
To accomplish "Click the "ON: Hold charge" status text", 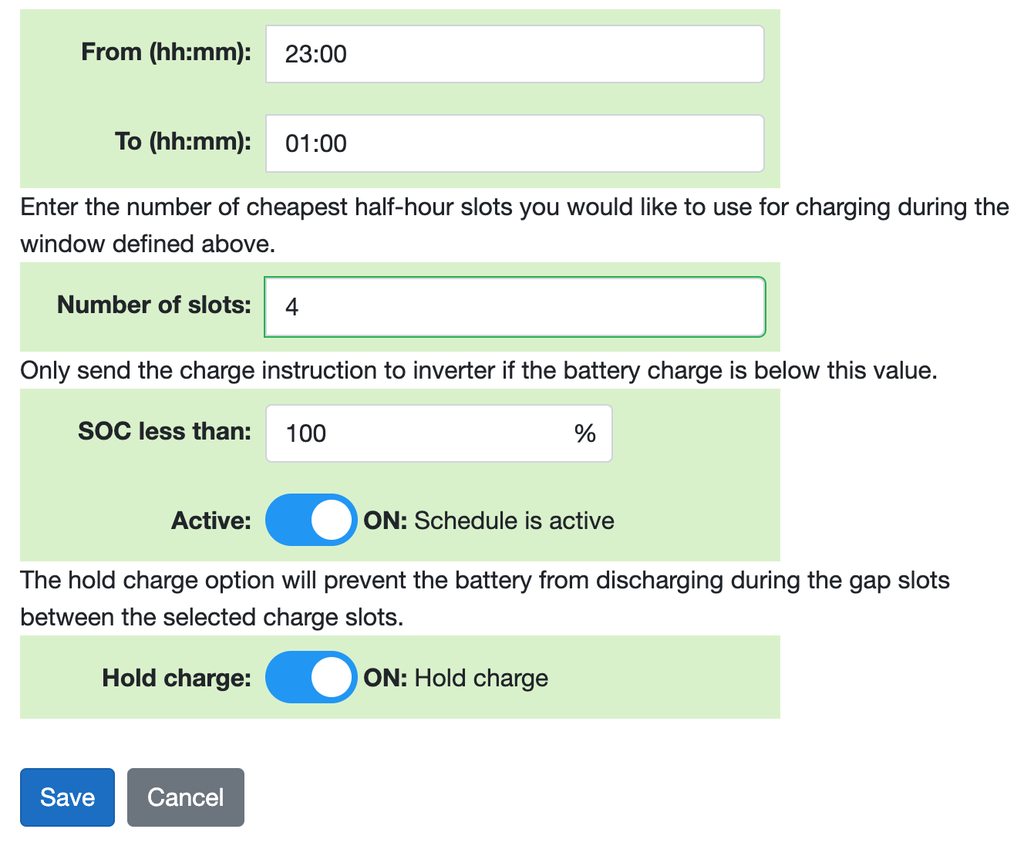I will [456, 678].
